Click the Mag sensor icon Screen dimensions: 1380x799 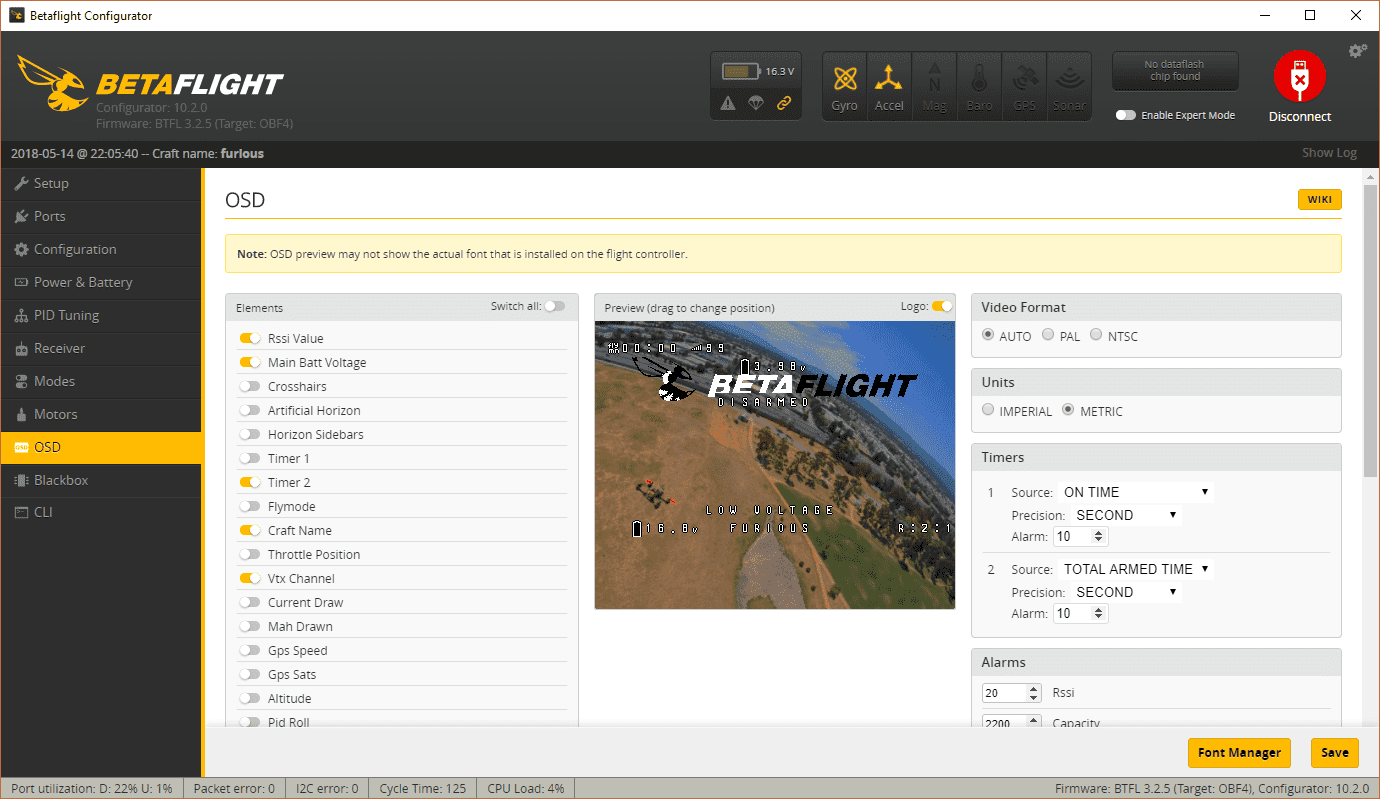934,86
